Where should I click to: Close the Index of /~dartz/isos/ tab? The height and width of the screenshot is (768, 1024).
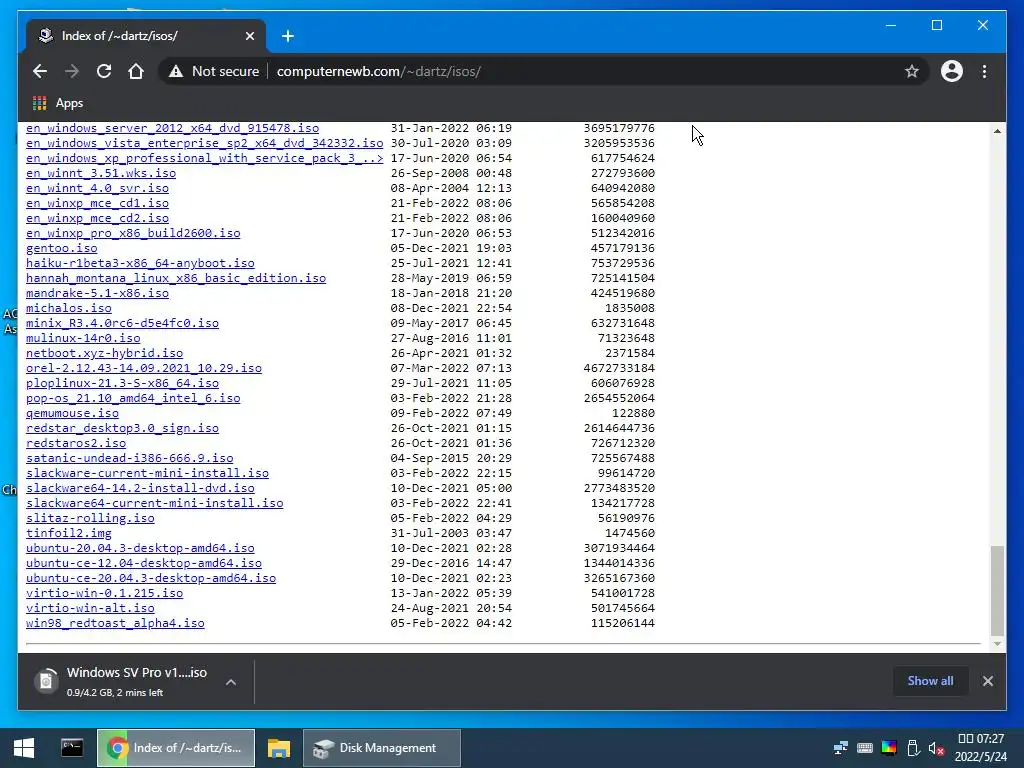tap(249, 36)
